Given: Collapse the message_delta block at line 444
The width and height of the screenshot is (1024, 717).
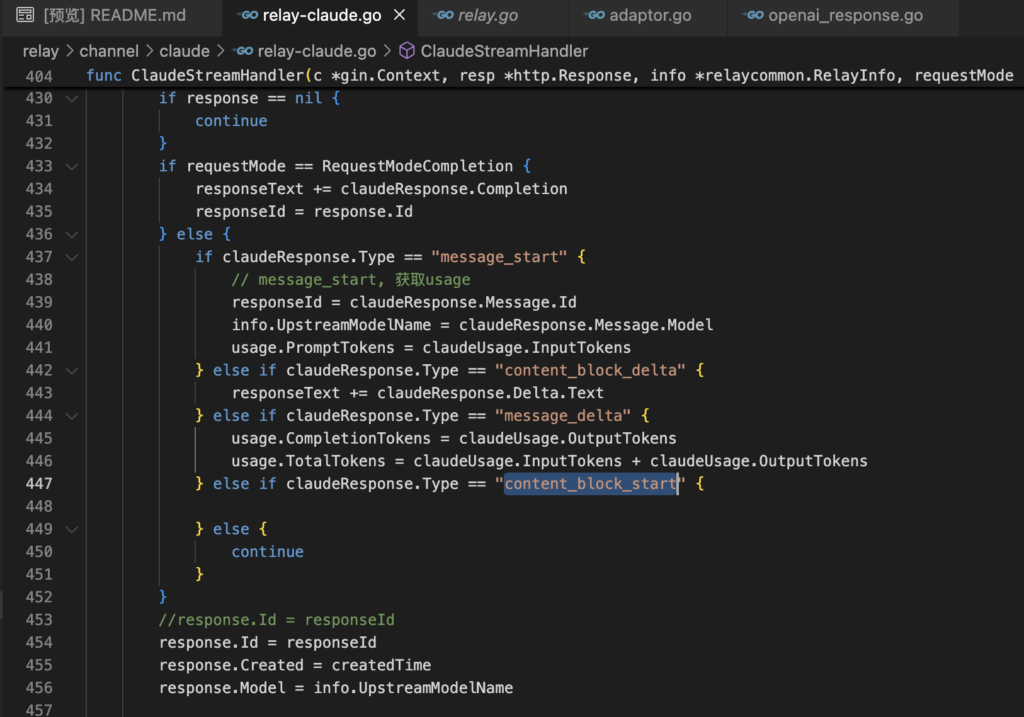Looking at the screenshot, I should tap(72, 416).
